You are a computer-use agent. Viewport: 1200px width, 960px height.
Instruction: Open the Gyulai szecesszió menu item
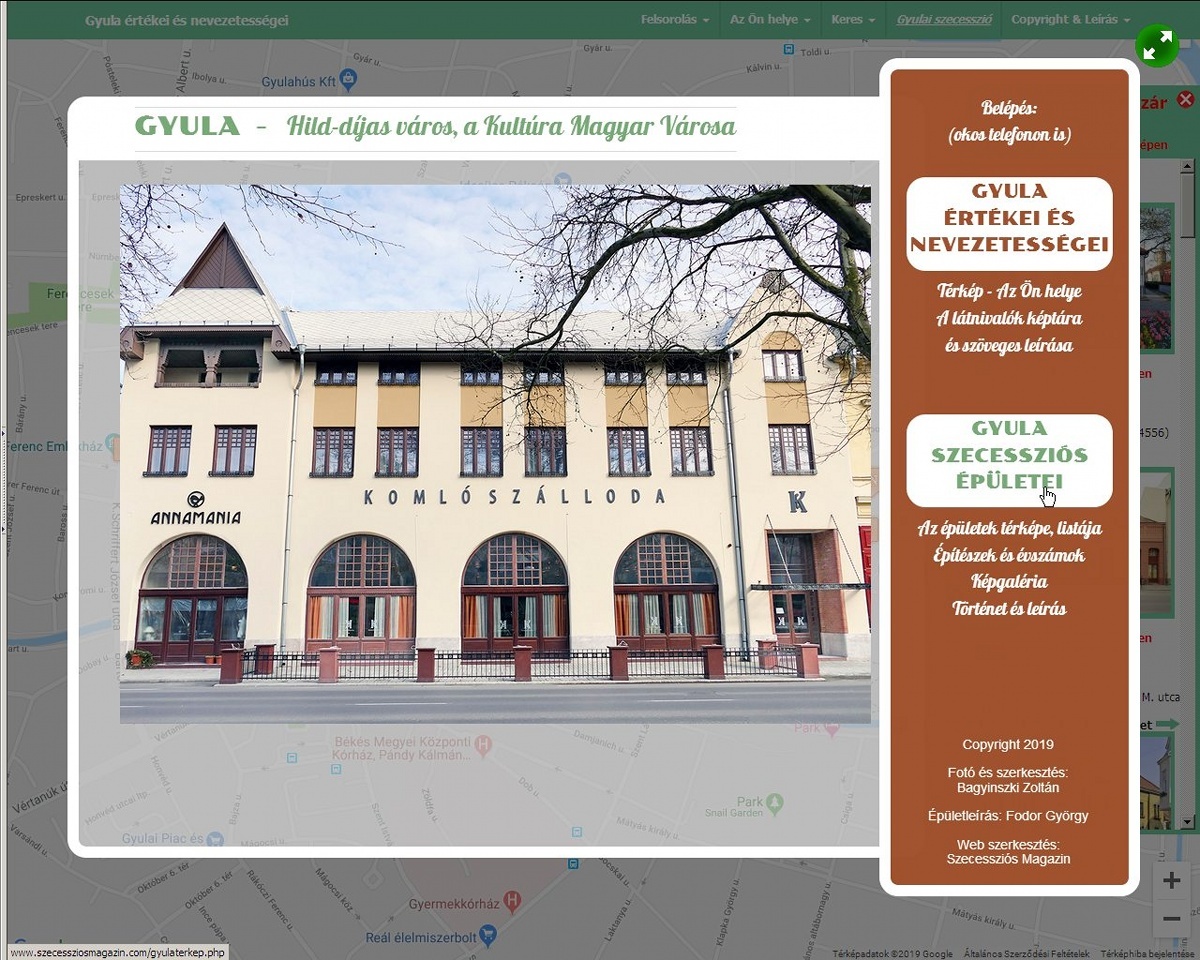point(943,20)
